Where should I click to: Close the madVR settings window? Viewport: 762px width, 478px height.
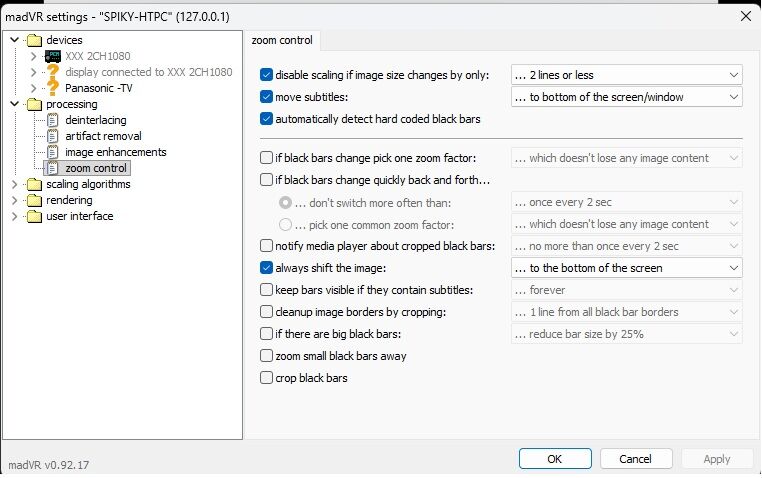[744, 15]
